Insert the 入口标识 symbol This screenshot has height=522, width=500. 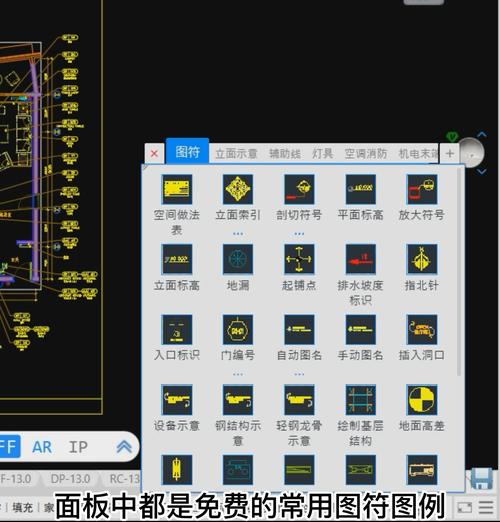[x=177, y=329]
